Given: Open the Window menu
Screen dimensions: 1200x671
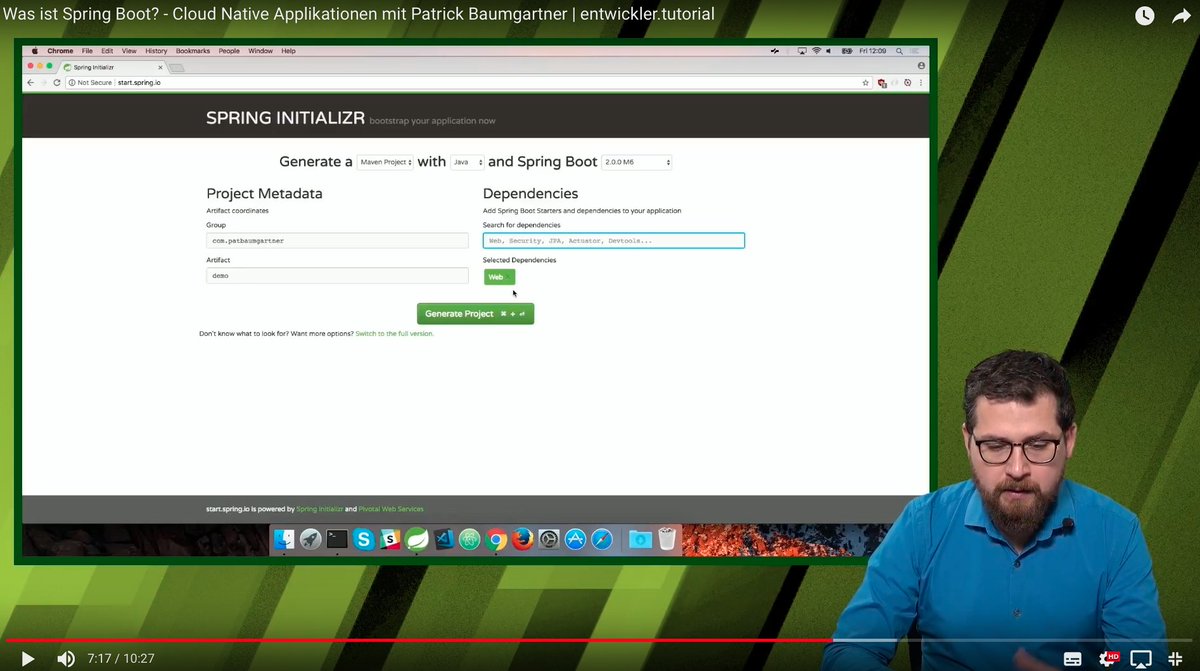Looking at the screenshot, I should [260, 51].
